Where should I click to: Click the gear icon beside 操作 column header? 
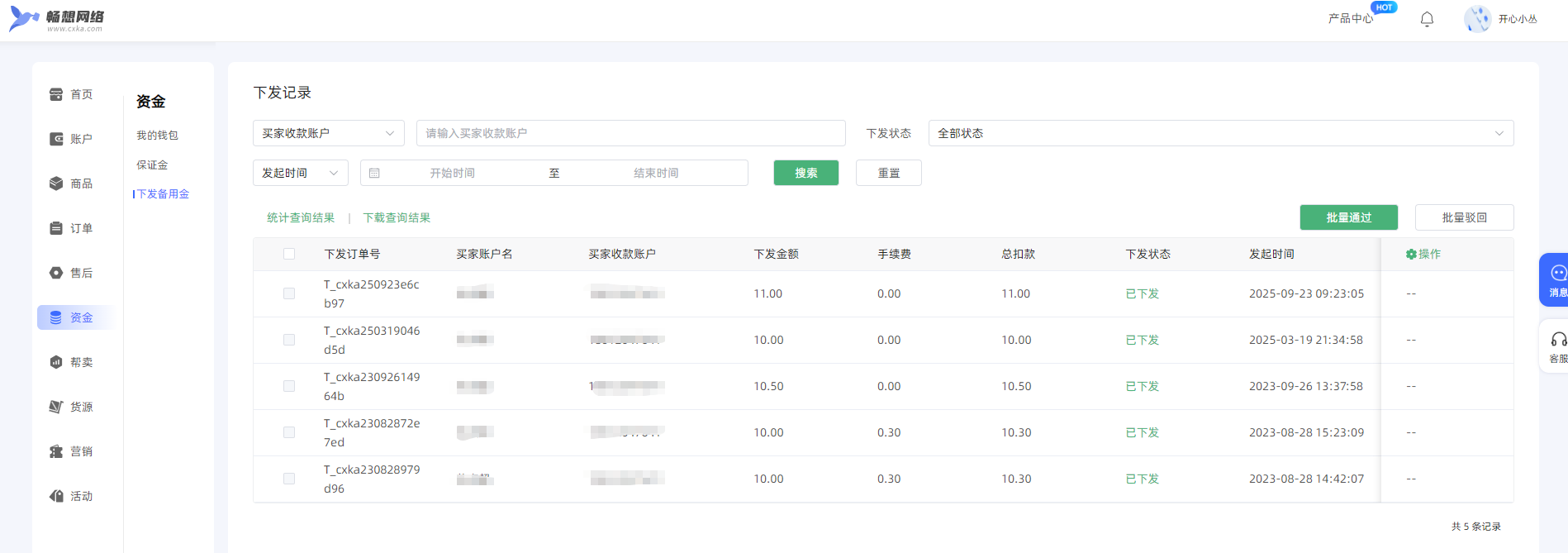click(x=1411, y=255)
